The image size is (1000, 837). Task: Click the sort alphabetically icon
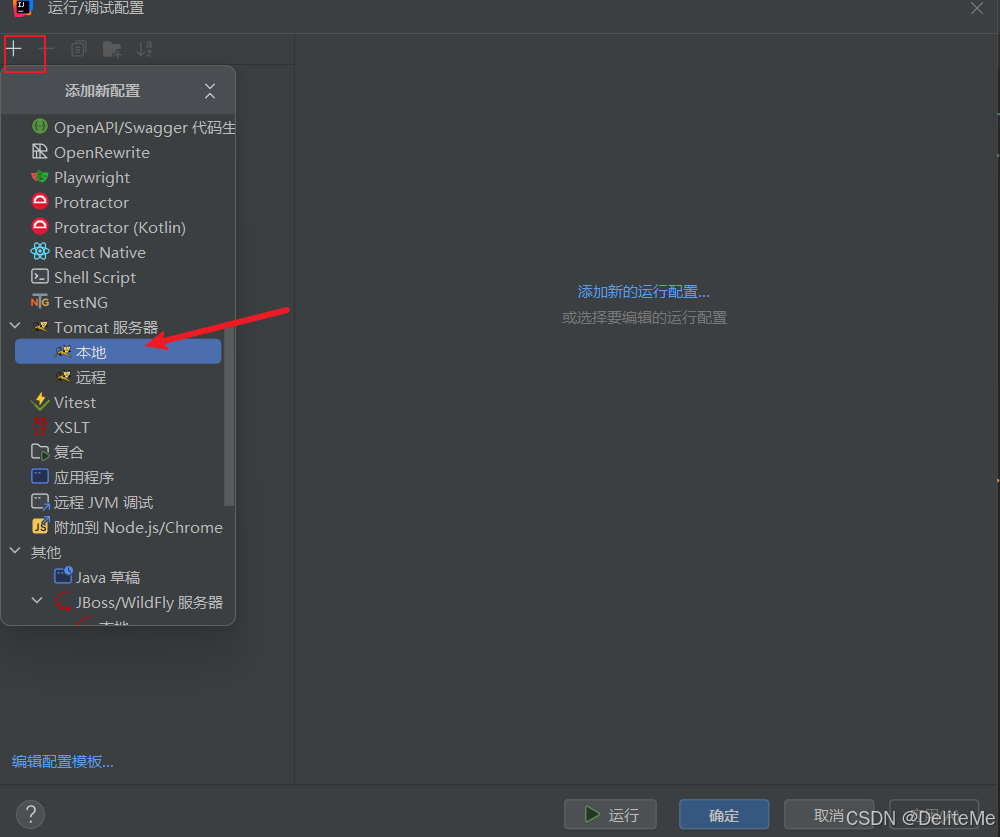click(x=145, y=48)
